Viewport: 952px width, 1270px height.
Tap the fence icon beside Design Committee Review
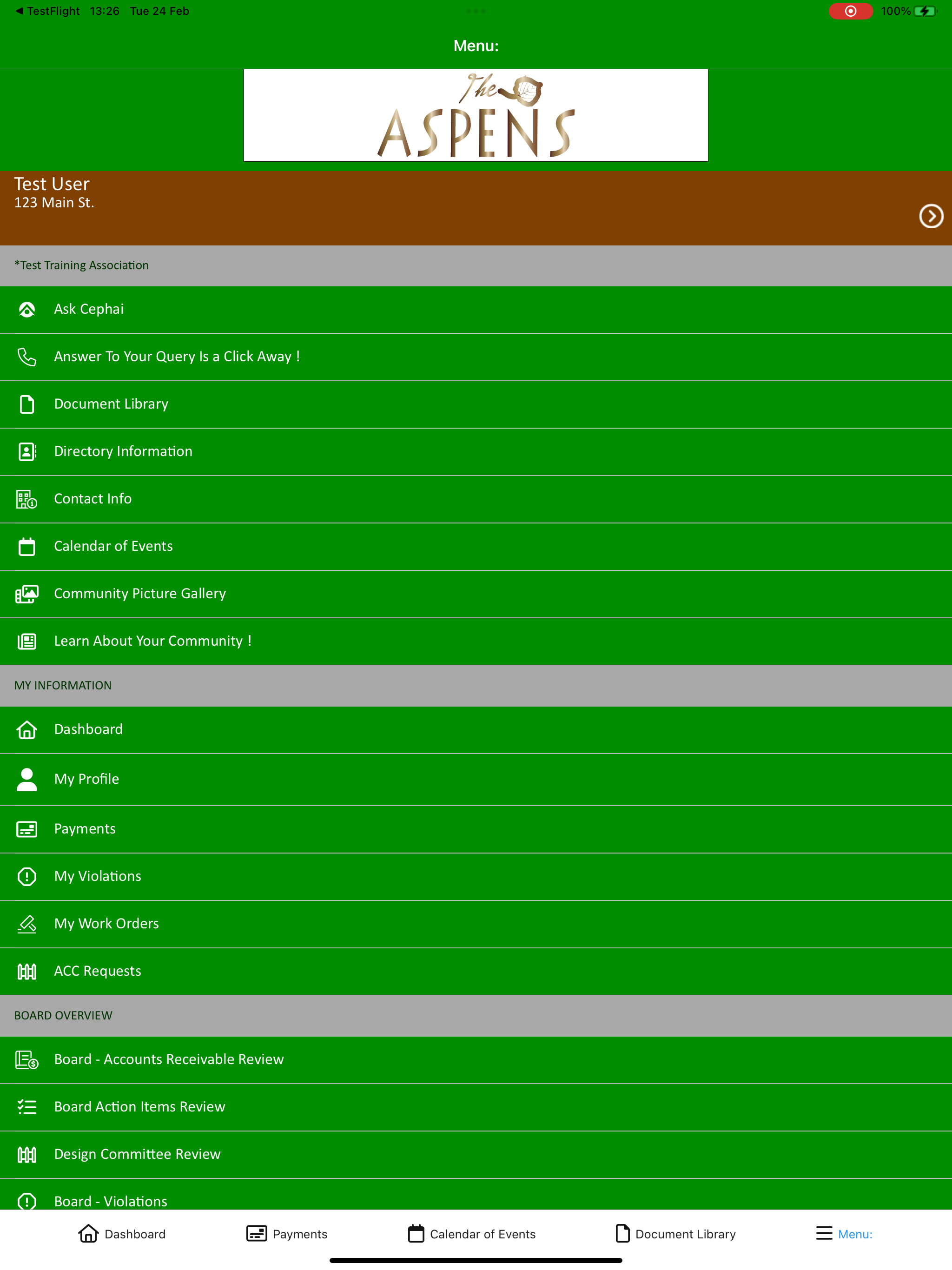[x=27, y=1155]
